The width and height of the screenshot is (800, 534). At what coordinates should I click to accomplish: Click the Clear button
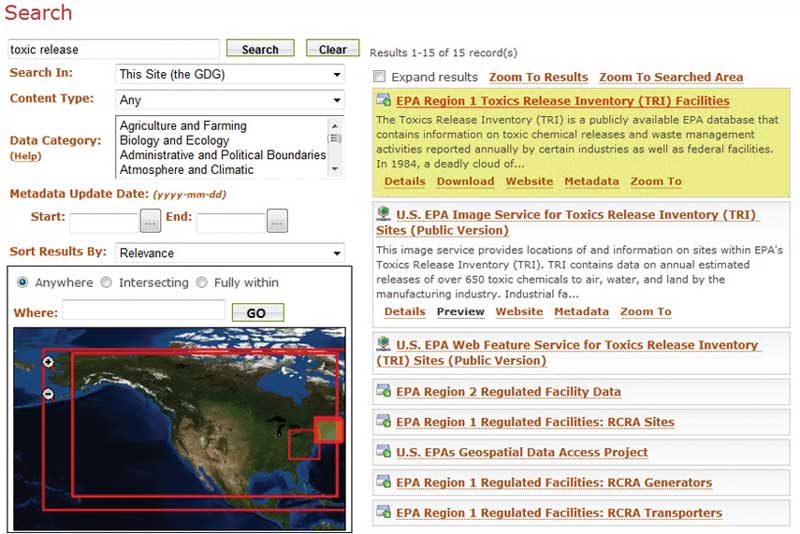tap(333, 49)
